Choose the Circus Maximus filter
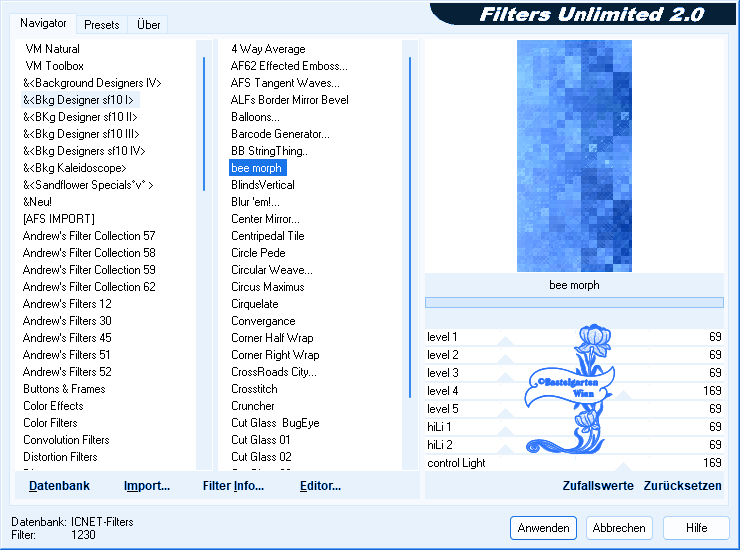The image size is (740, 550). [x=268, y=287]
